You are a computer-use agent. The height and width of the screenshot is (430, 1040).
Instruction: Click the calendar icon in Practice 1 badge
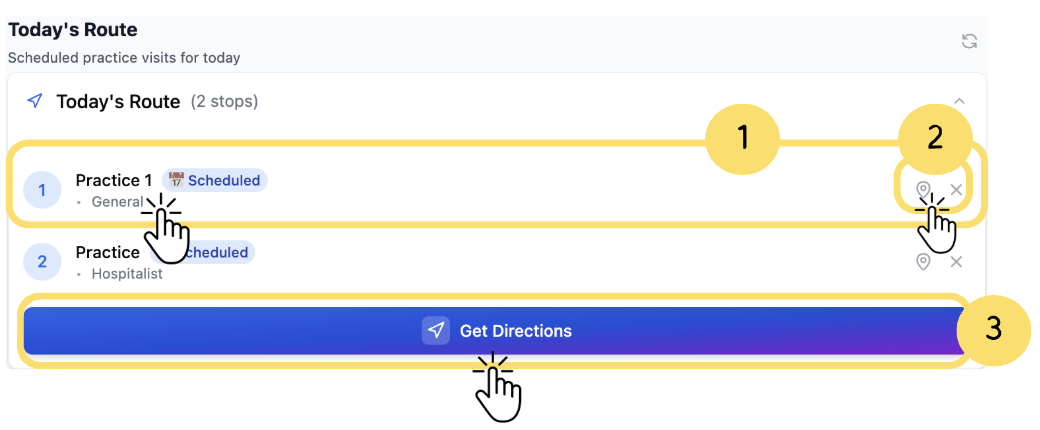[x=176, y=181]
